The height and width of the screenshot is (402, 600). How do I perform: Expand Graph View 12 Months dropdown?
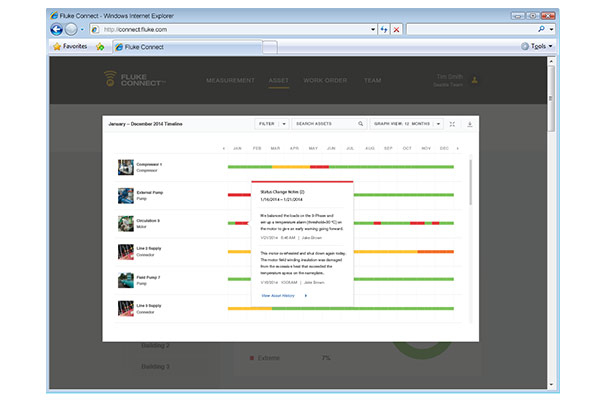406,124
